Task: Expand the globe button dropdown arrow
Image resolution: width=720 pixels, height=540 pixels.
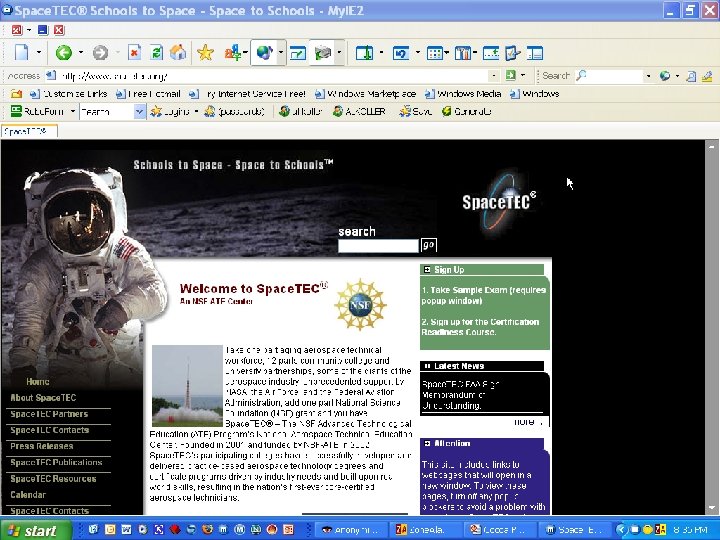Action: [281, 52]
